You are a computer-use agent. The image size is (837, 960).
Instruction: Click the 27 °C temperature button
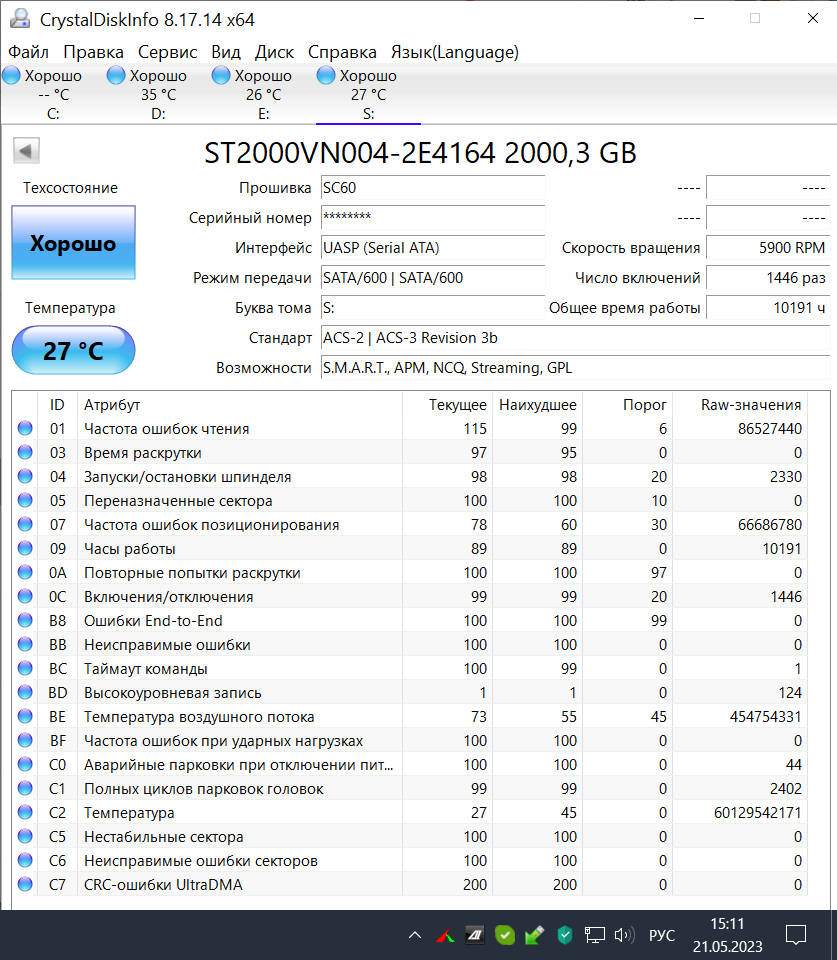pos(73,350)
